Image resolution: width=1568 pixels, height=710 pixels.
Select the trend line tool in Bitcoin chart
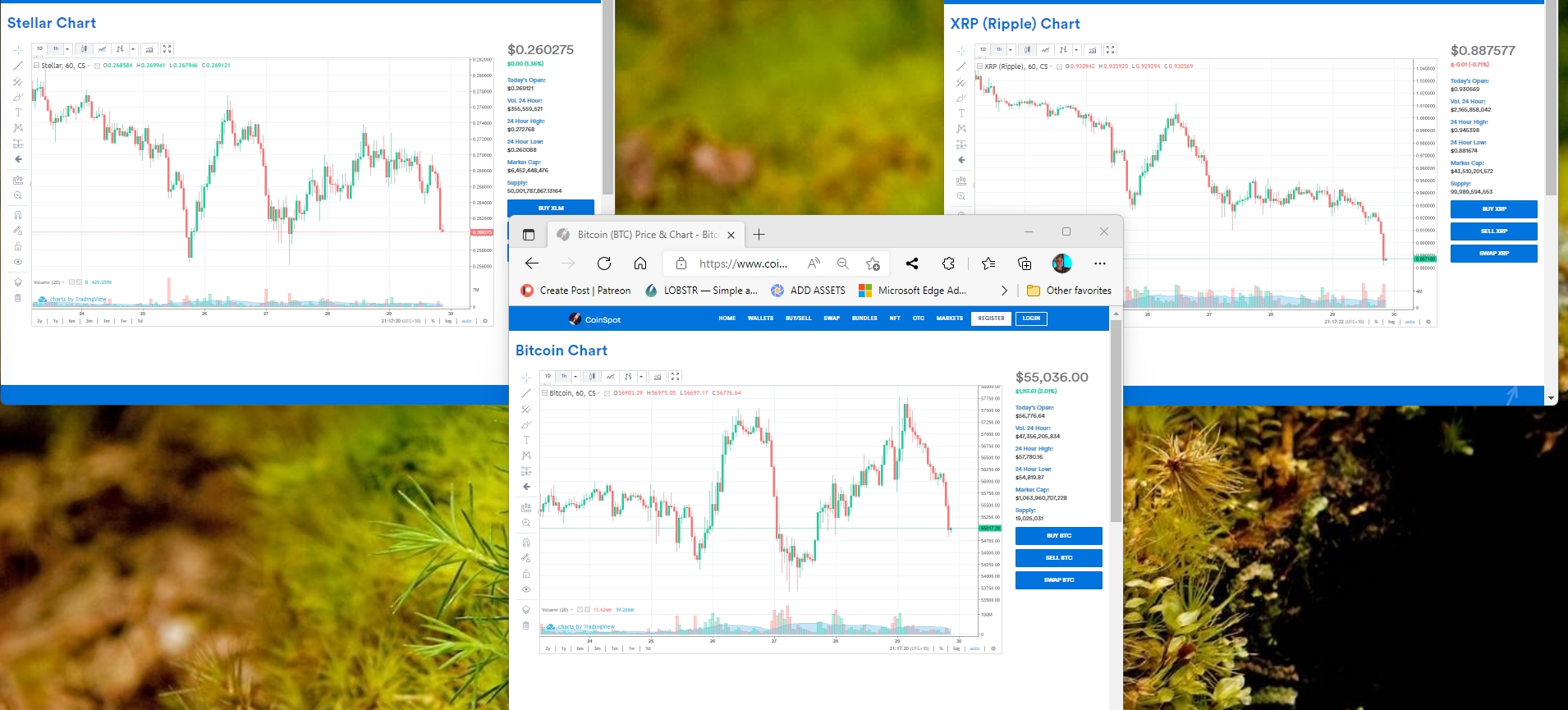click(x=526, y=393)
